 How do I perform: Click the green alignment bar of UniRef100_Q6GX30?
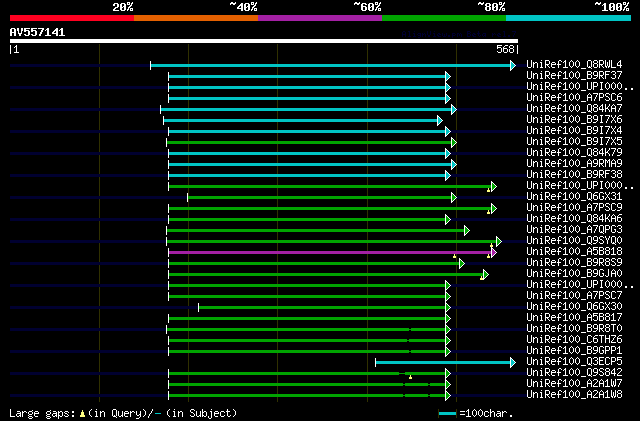coord(322,307)
